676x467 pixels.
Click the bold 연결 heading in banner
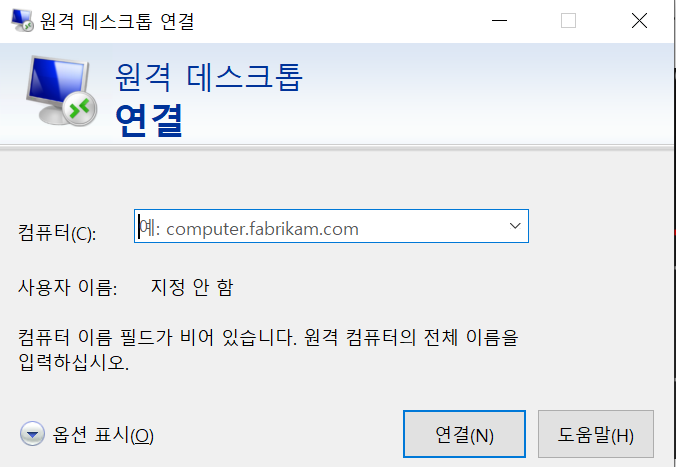149,120
